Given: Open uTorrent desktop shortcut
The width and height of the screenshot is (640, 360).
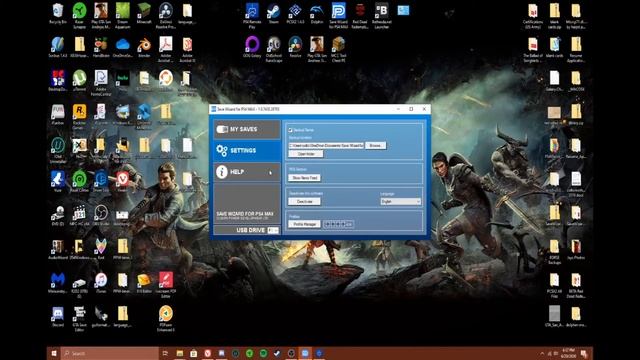Looking at the screenshot, I should click(x=80, y=80).
